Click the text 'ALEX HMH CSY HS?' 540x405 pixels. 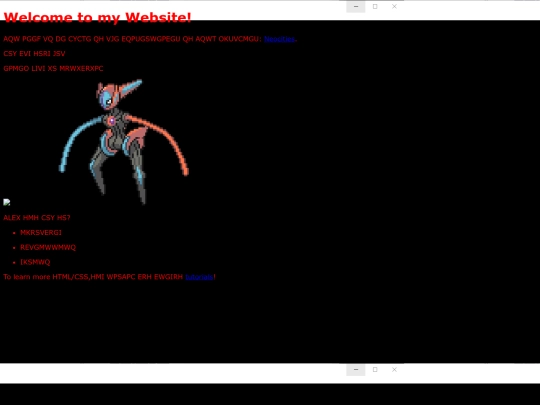37,218
